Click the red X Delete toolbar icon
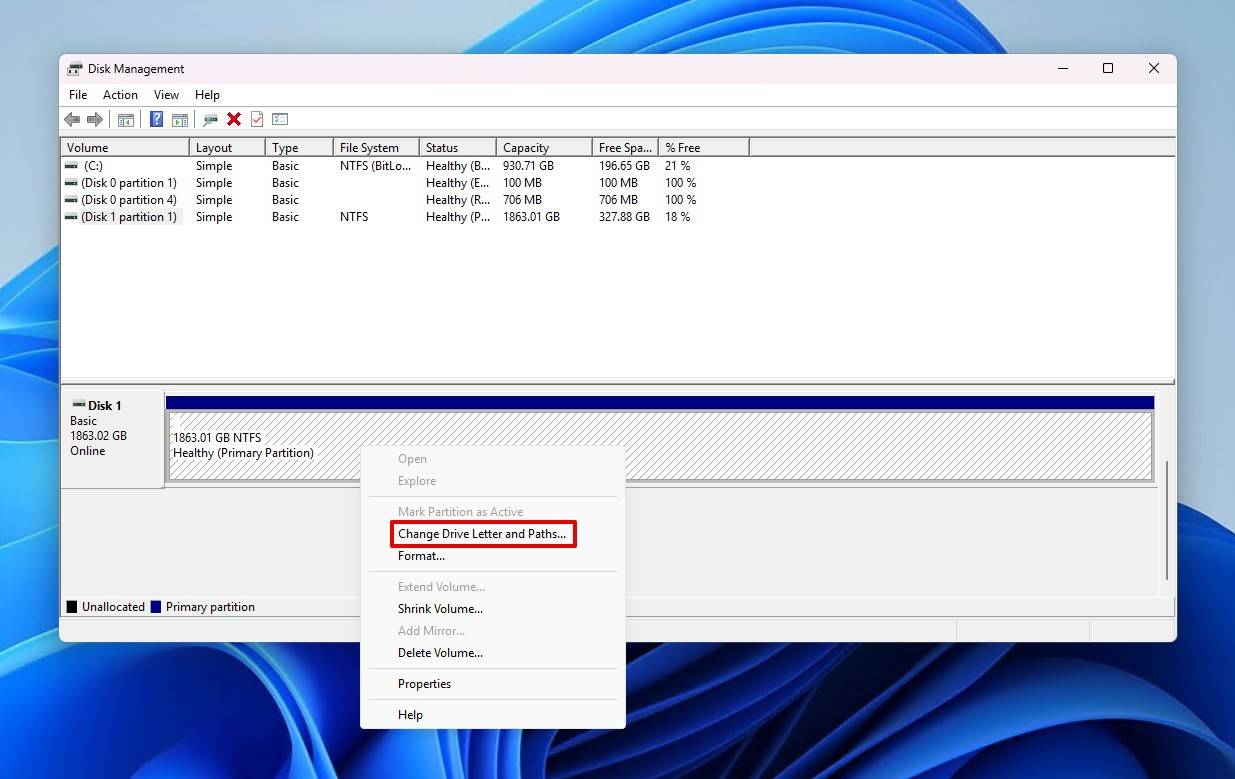1235x779 pixels. pos(234,120)
